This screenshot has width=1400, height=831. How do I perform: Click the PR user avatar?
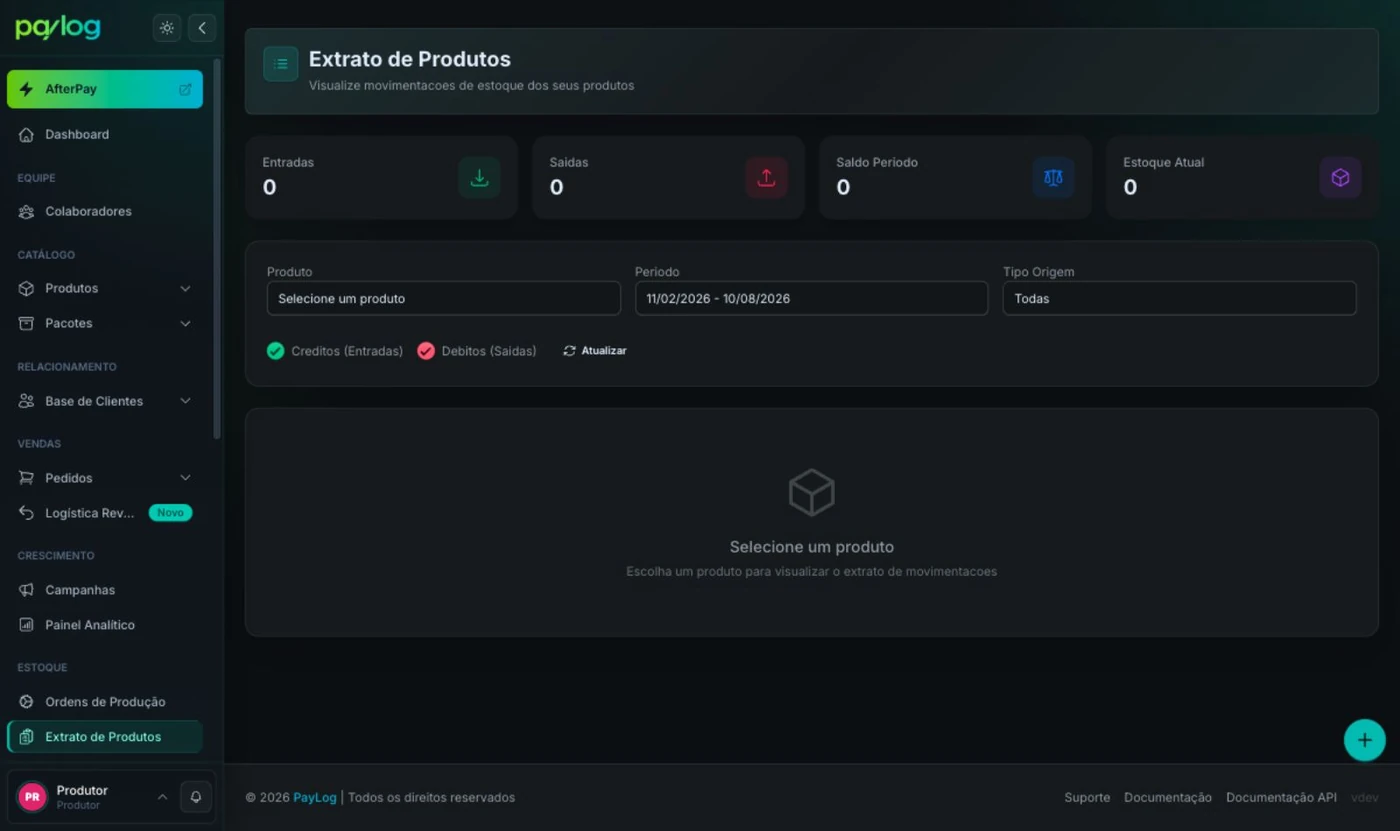(32, 797)
